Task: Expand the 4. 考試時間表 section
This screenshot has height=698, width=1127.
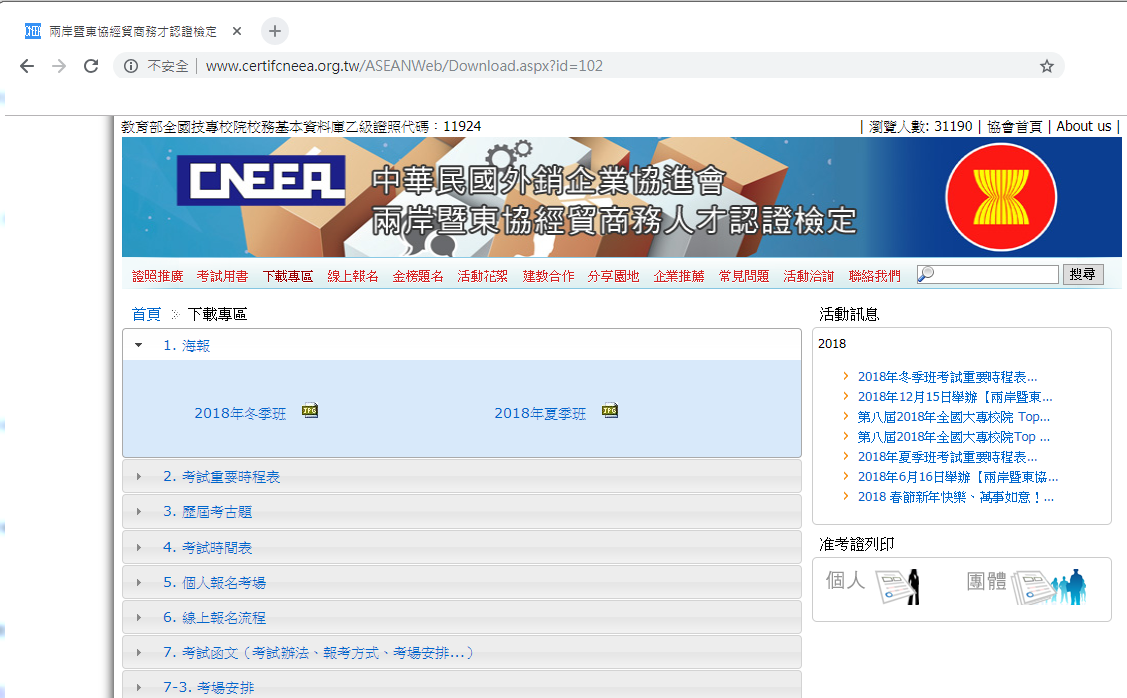Action: coord(461,547)
